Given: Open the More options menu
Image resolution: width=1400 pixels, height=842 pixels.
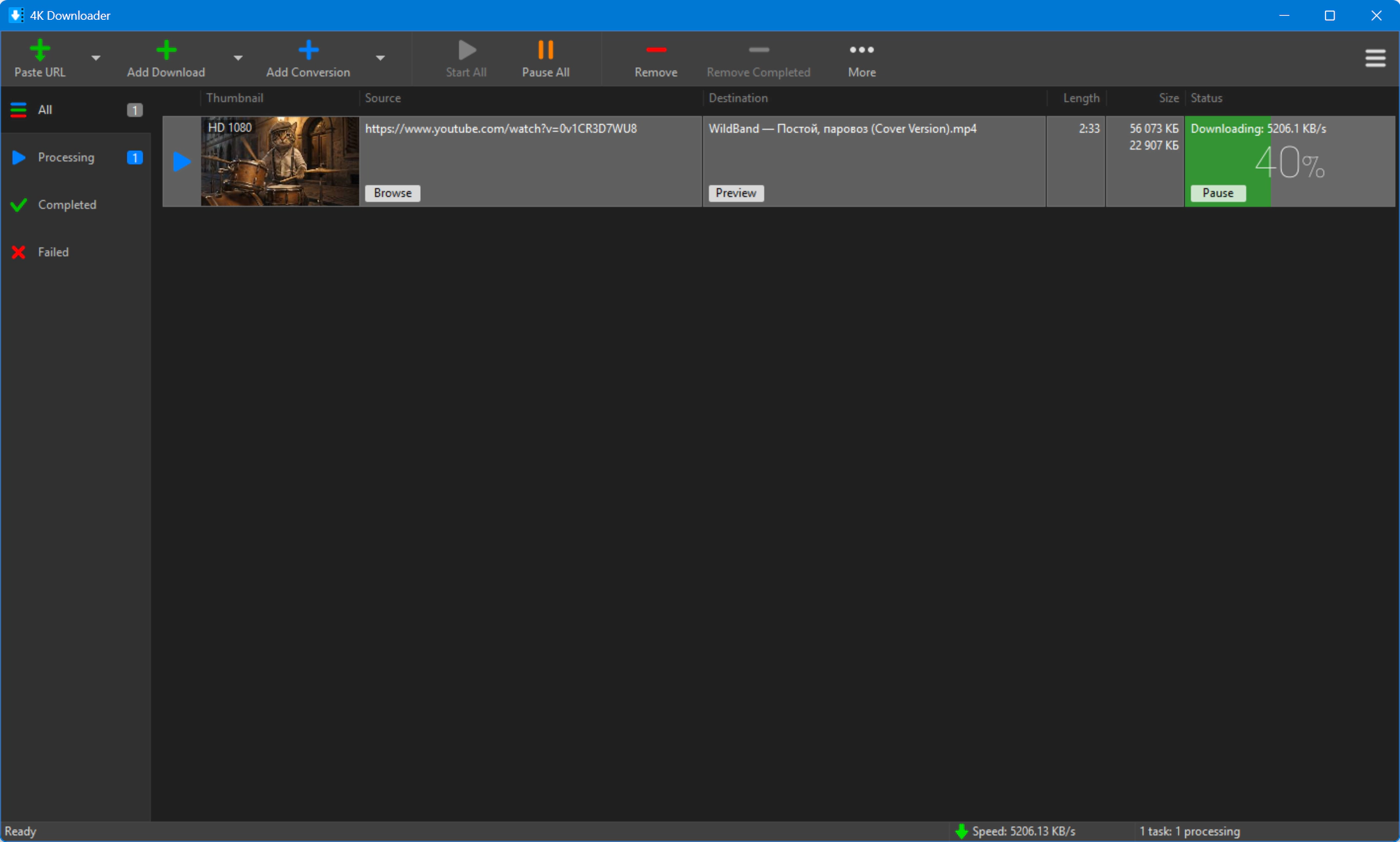Looking at the screenshot, I should click(861, 59).
